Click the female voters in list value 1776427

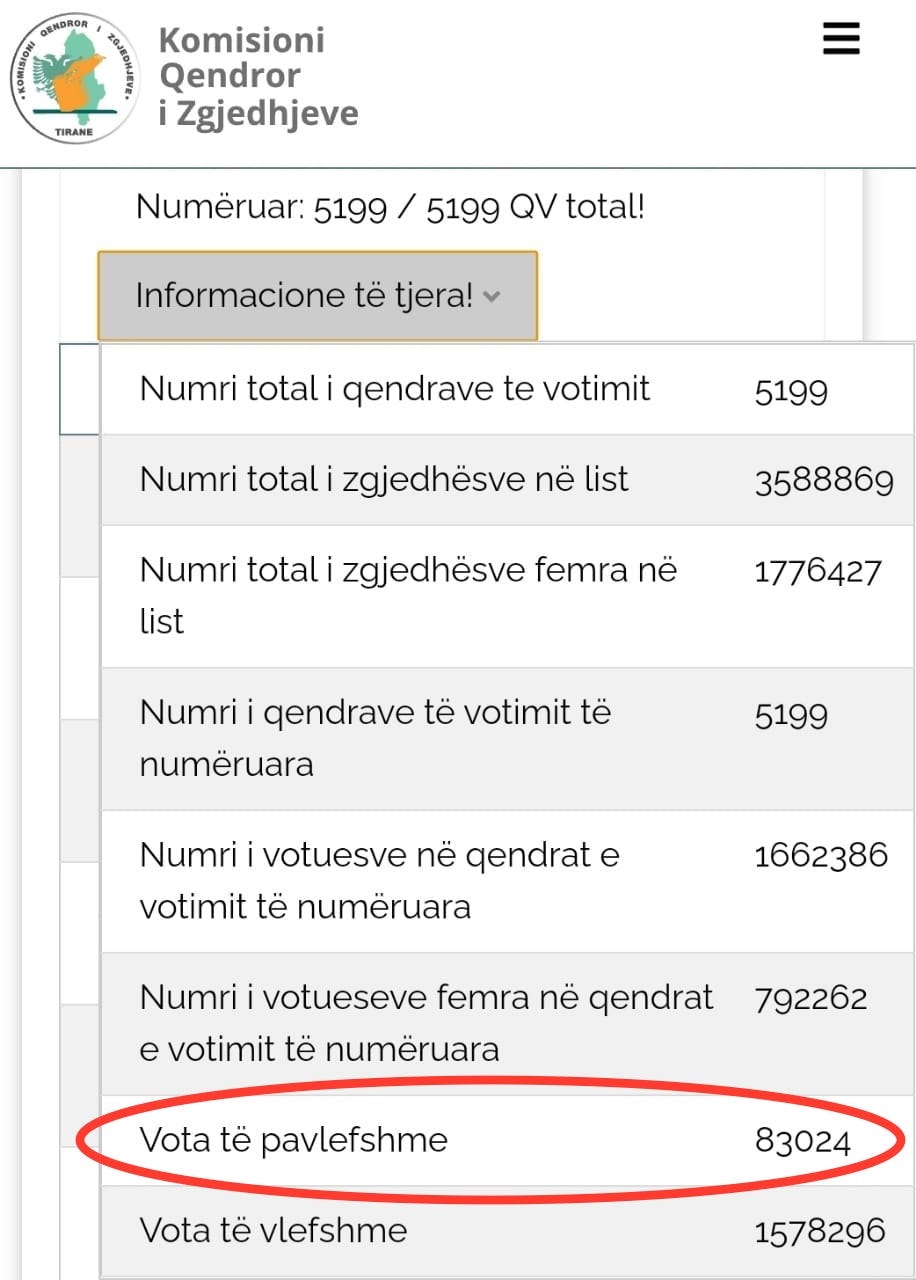pyautogui.click(x=818, y=571)
